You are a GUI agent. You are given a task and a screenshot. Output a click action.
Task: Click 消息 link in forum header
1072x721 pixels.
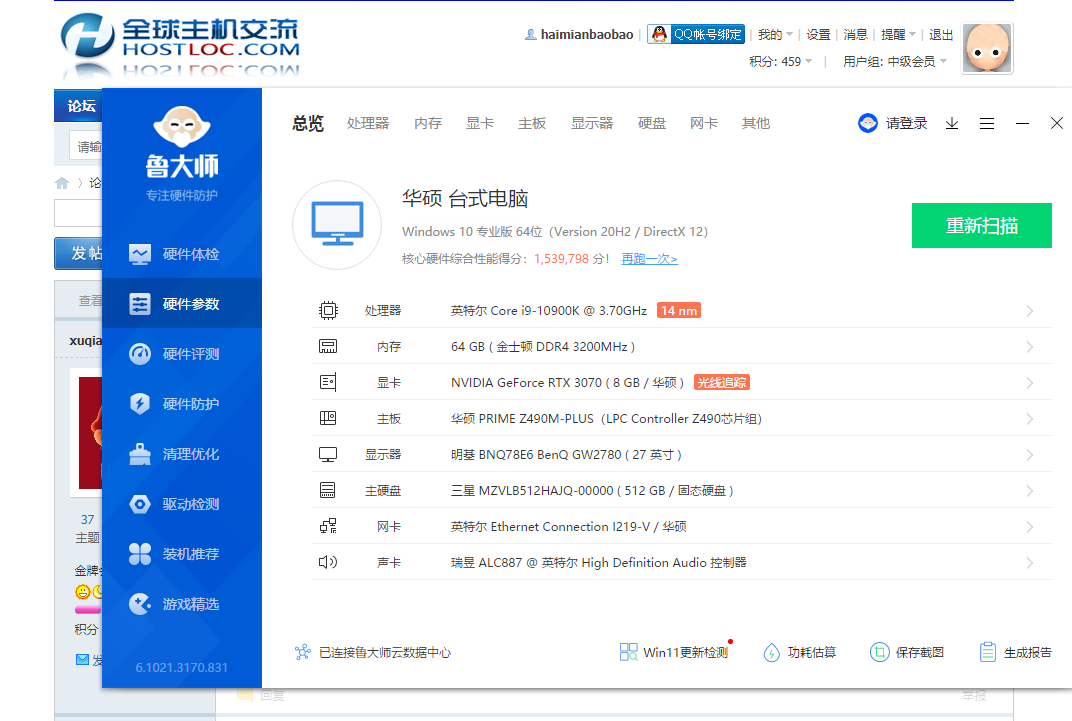click(x=855, y=34)
